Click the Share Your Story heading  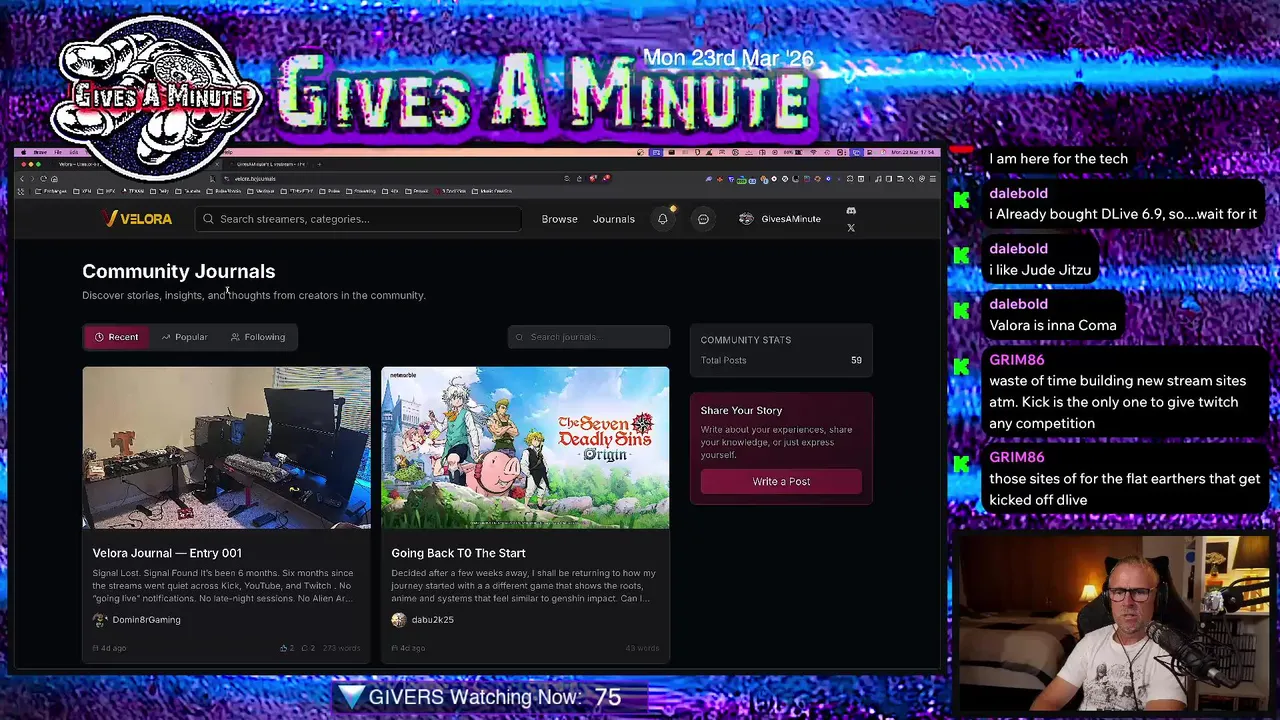[x=741, y=410]
